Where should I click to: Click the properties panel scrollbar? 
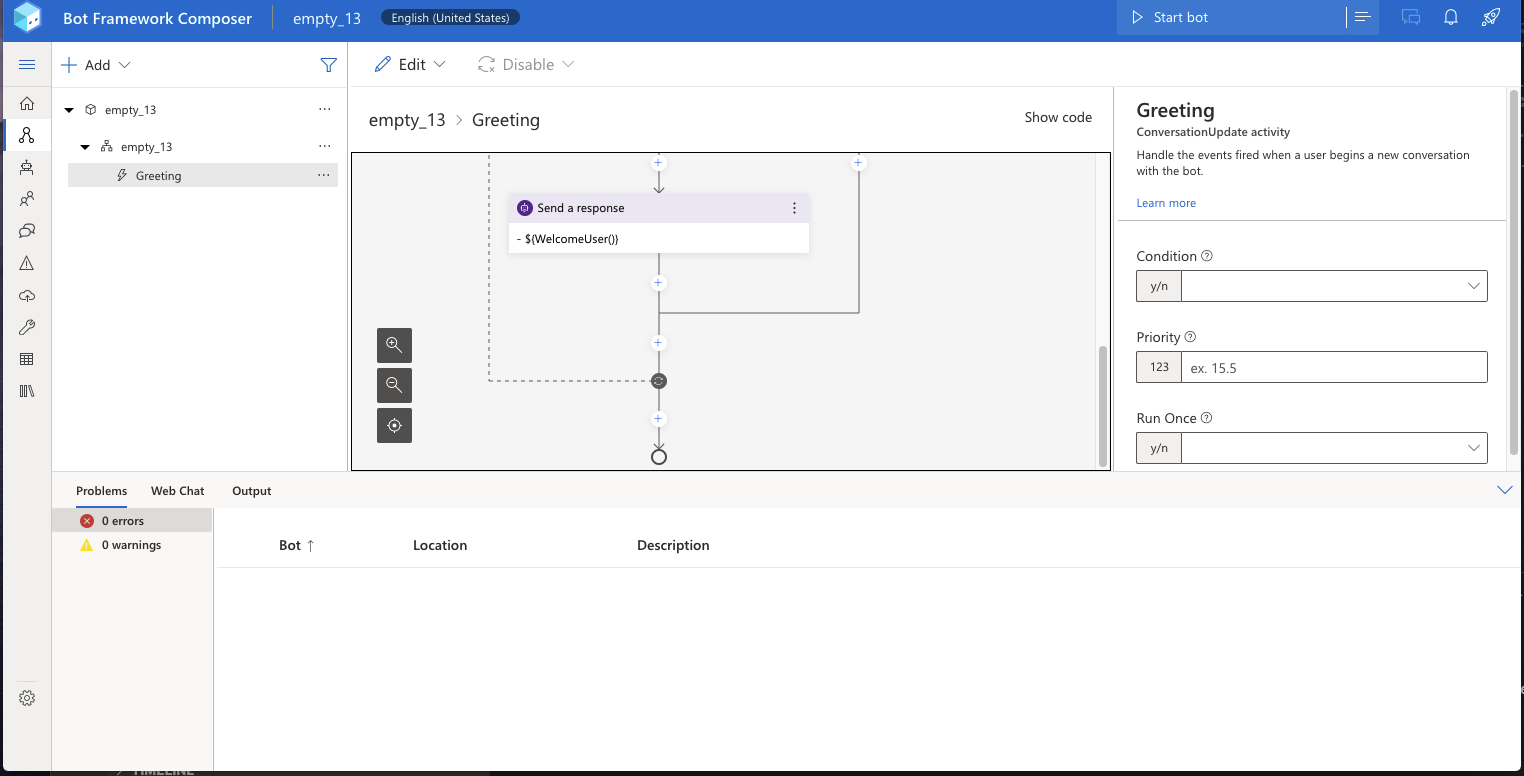coord(1514,270)
